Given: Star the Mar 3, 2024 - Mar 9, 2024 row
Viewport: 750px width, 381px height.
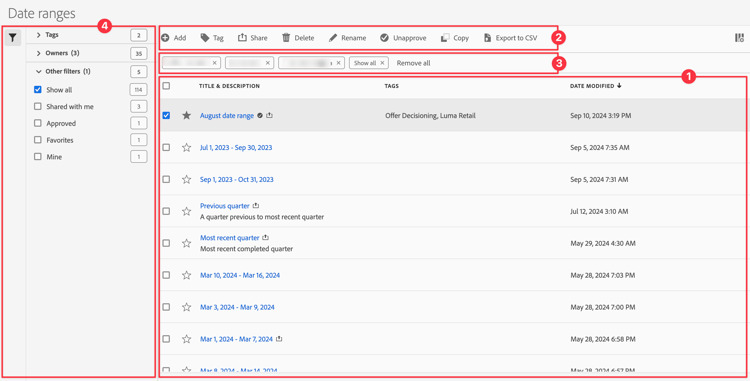Looking at the screenshot, I should coord(187,307).
